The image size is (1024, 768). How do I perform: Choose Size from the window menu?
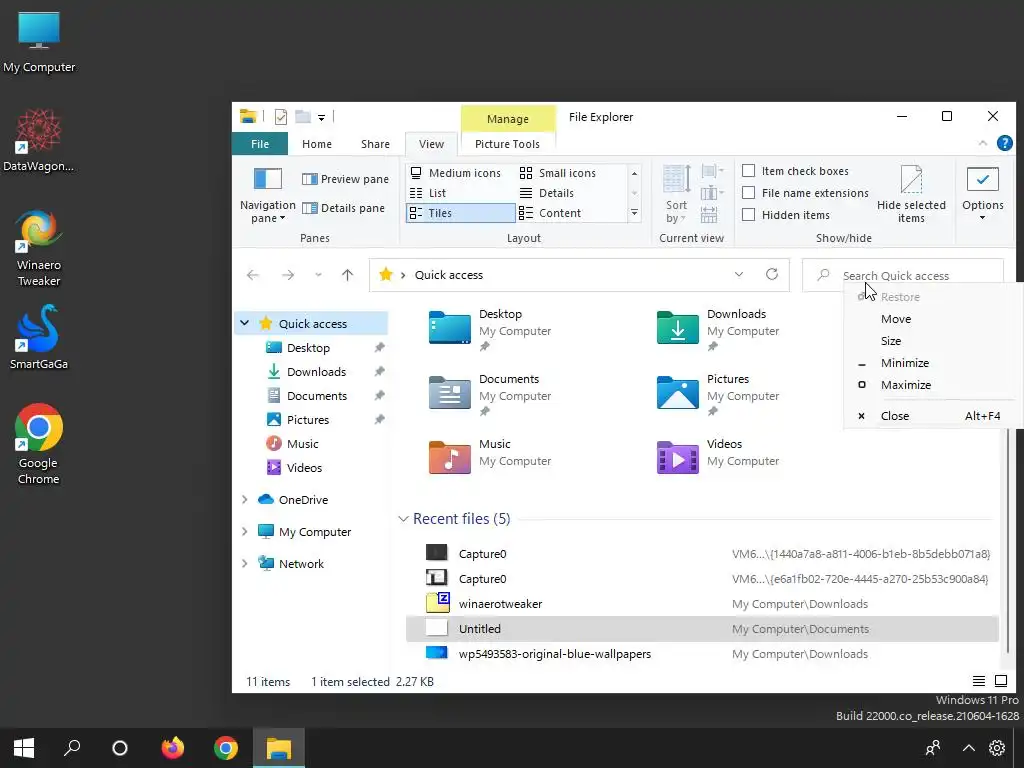click(933, 341)
